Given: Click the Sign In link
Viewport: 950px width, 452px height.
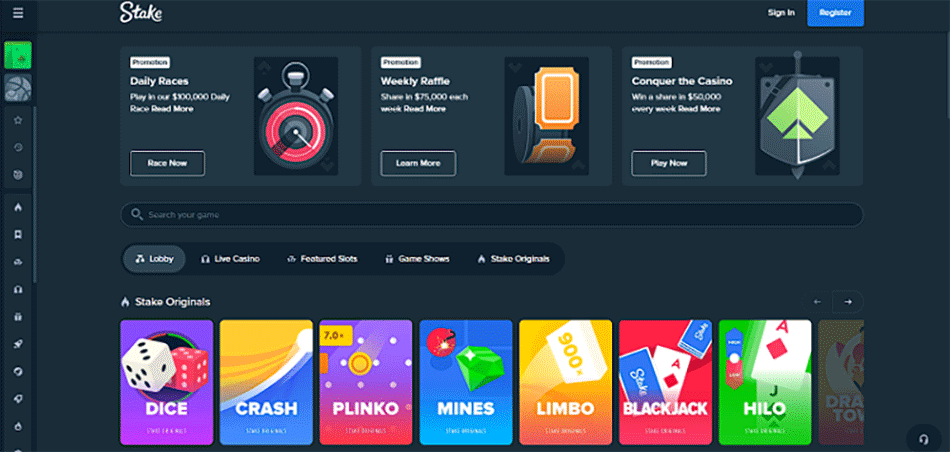Looking at the screenshot, I should [x=781, y=13].
